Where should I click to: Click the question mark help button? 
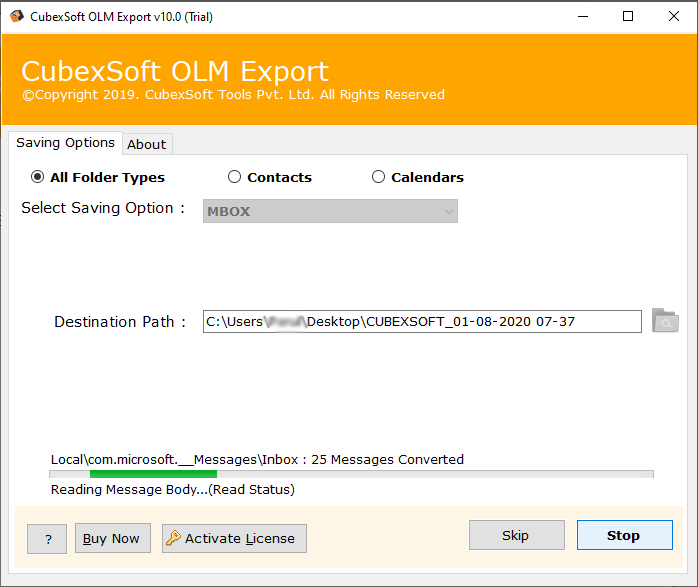tap(47, 539)
